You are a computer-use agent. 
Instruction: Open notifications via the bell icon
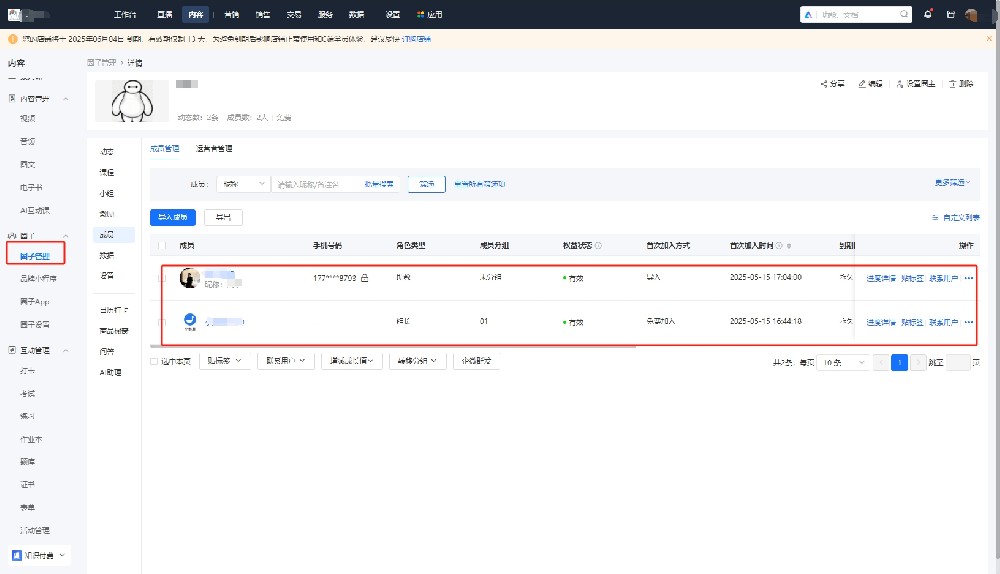[928, 14]
